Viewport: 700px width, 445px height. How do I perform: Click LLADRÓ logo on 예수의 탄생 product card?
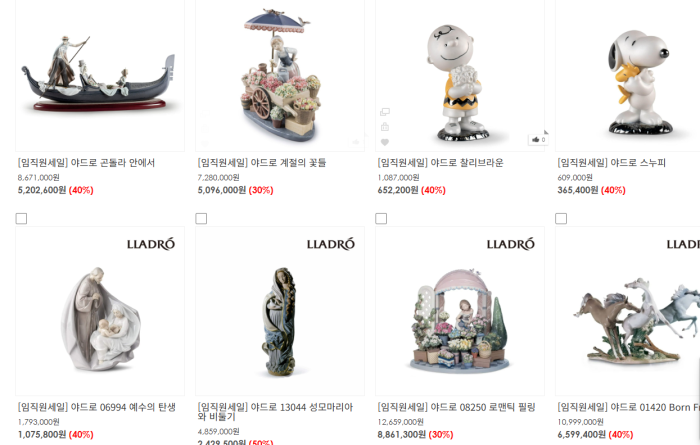150,244
